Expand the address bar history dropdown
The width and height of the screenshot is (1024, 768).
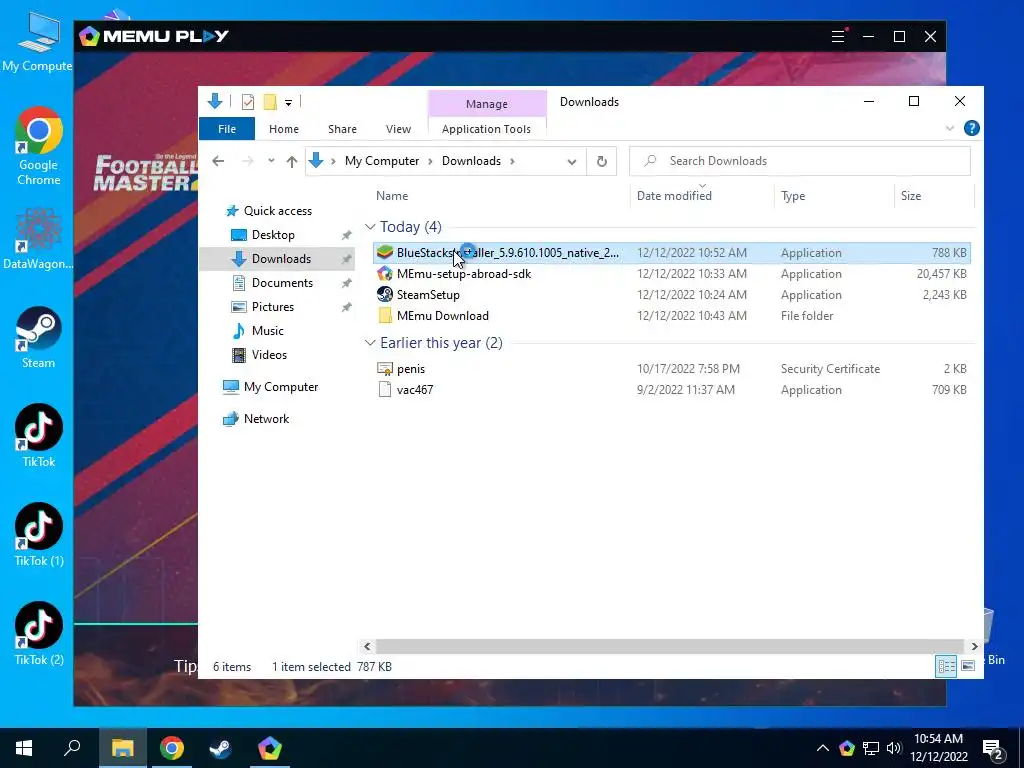pos(571,161)
